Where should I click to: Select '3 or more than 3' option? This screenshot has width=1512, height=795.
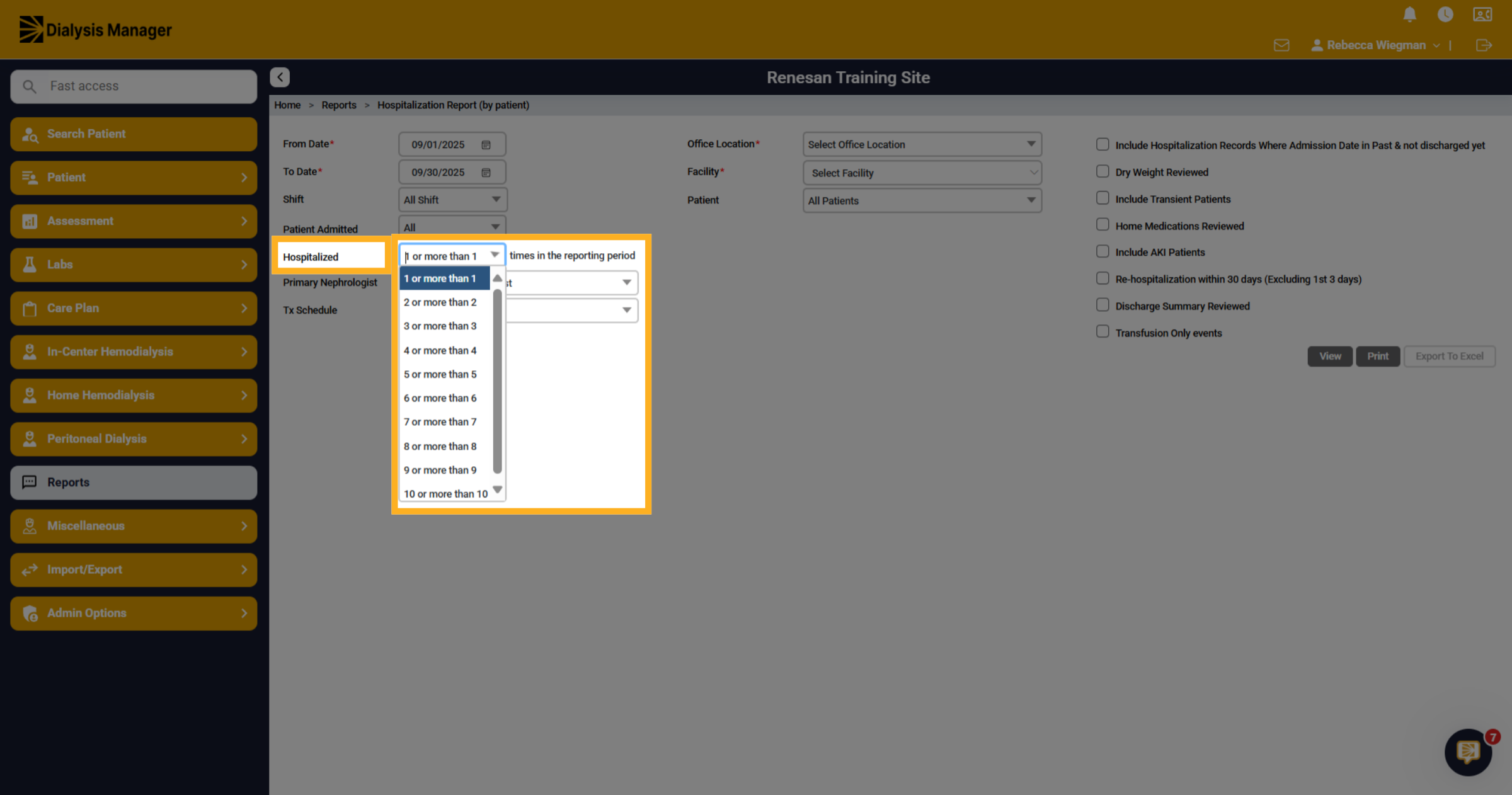[445, 326]
